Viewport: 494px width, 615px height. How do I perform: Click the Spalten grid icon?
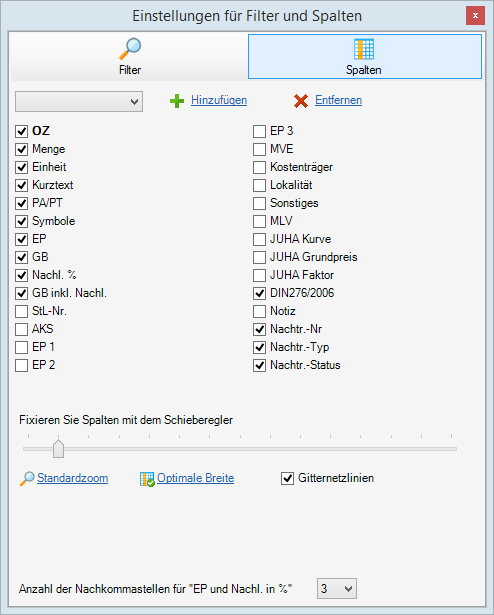(364, 49)
